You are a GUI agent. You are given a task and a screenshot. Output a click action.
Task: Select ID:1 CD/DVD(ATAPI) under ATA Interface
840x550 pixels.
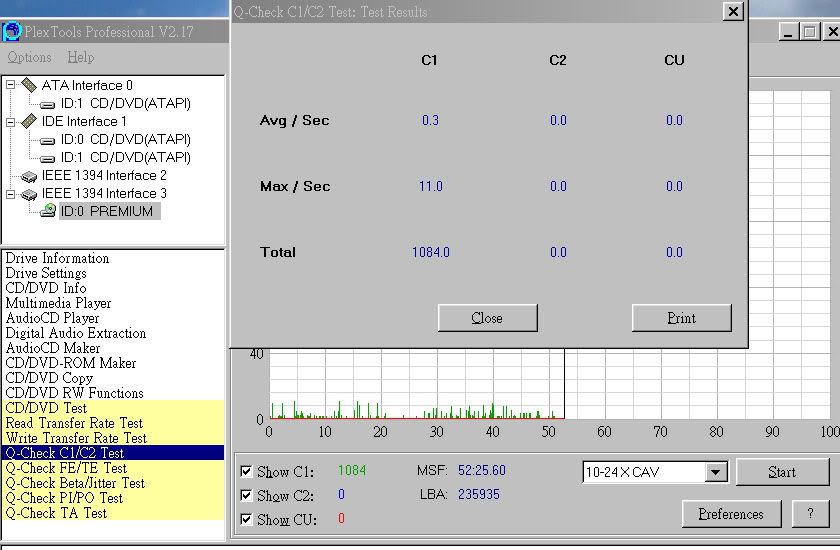click(x=125, y=103)
